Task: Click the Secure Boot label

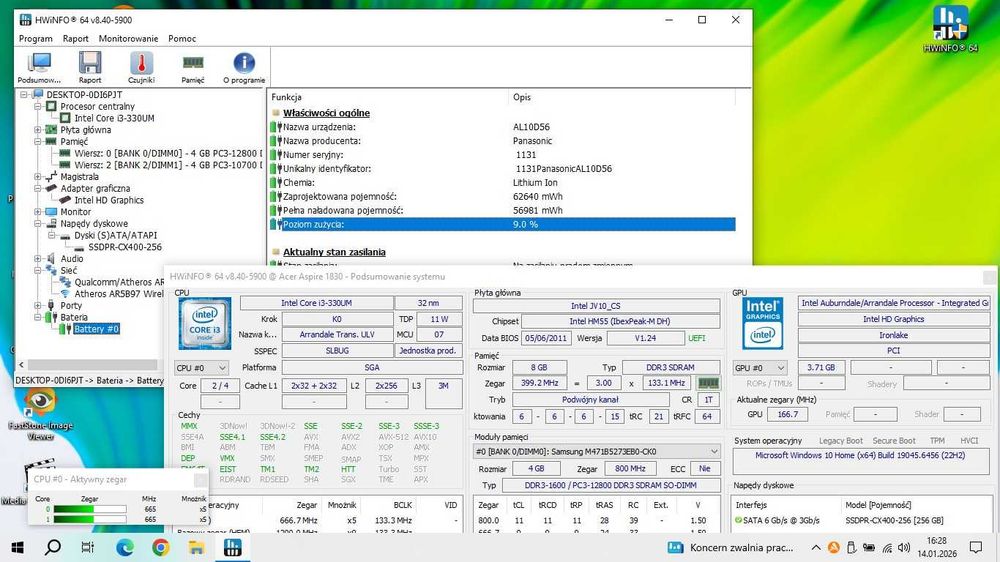Action: (x=893, y=441)
